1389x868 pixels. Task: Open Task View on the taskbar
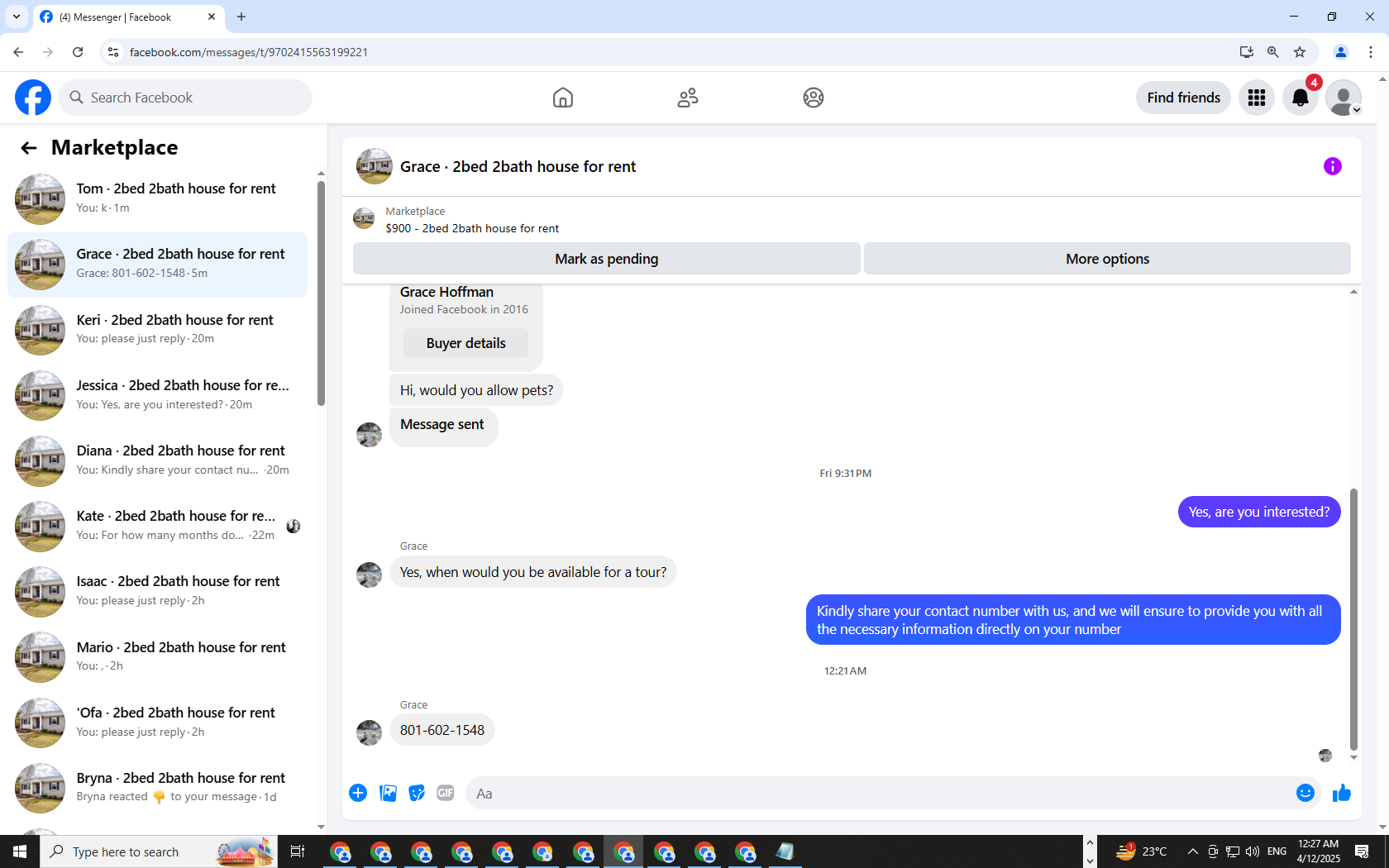pos(298,851)
